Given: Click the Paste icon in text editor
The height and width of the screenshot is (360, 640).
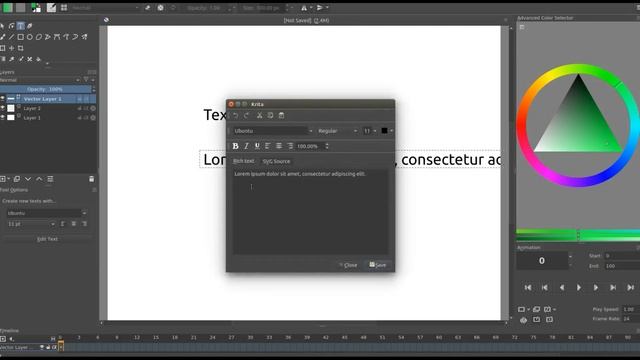Looking at the screenshot, I should click(281, 116).
